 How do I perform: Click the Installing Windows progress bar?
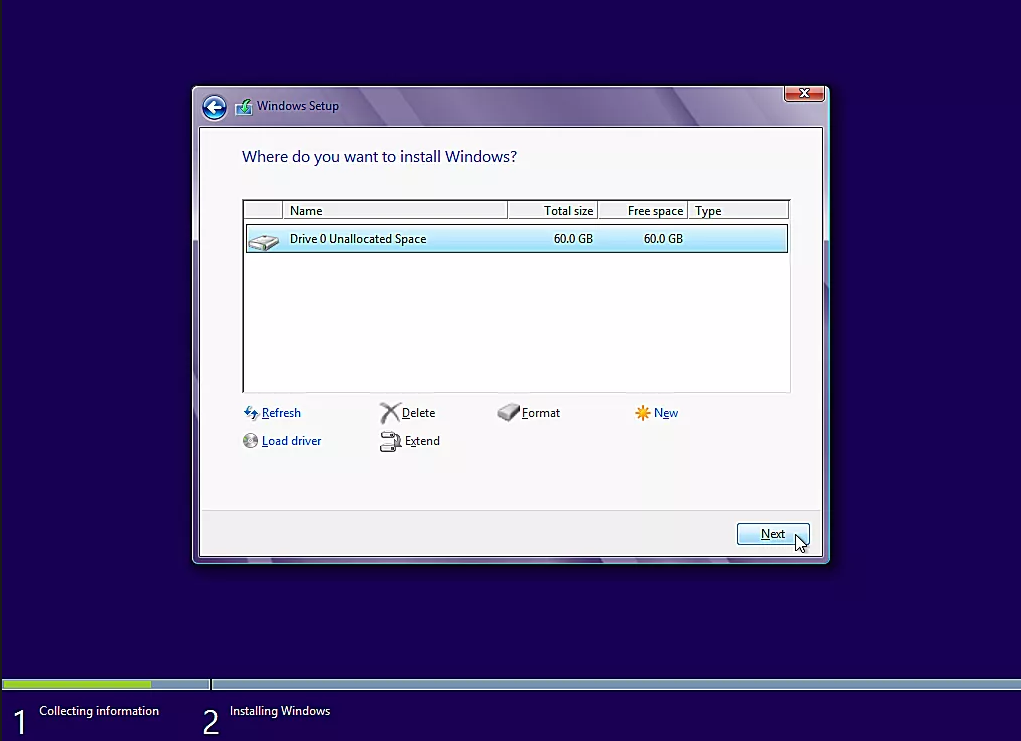pyautogui.click(x=616, y=684)
